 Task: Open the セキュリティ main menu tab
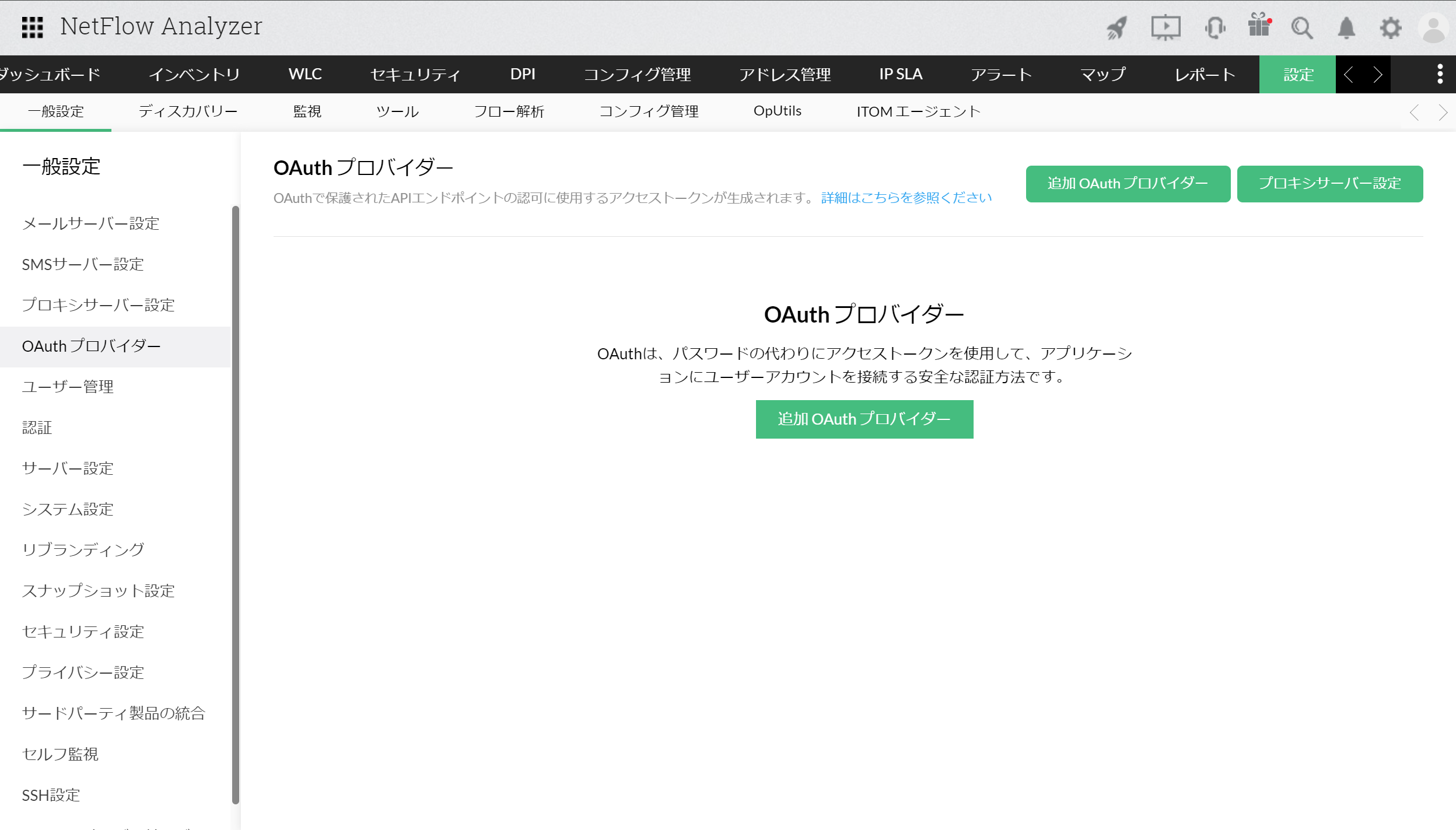(415, 74)
